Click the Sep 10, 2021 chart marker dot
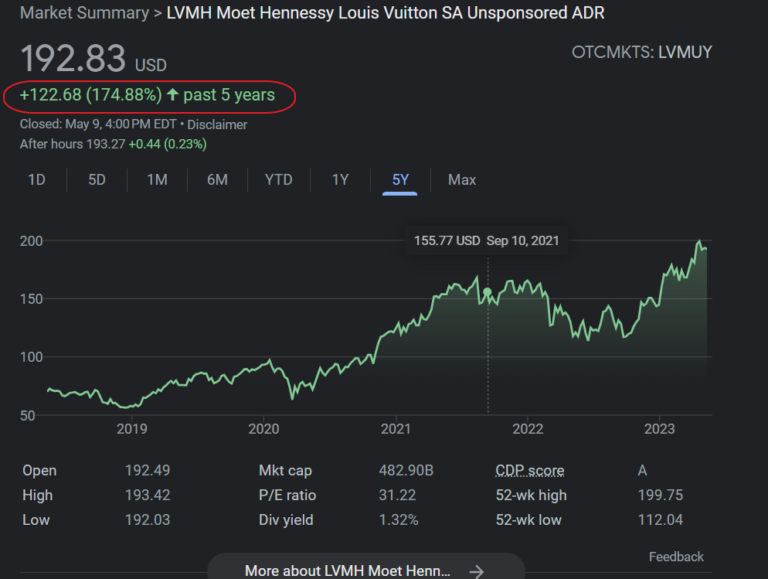The width and height of the screenshot is (768, 579). pyautogui.click(x=487, y=292)
